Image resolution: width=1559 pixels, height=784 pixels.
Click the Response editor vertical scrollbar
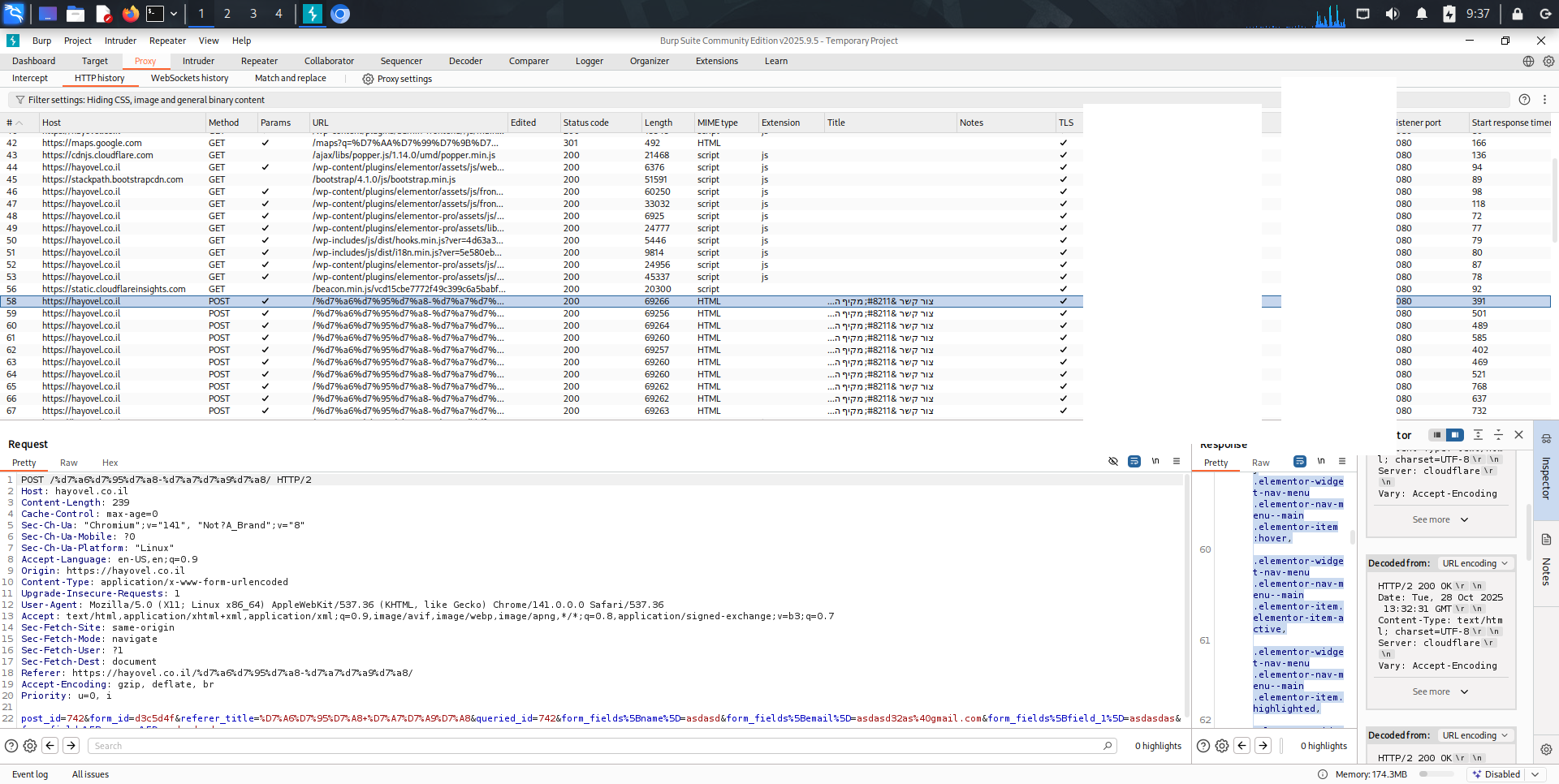[x=1352, y=537]
